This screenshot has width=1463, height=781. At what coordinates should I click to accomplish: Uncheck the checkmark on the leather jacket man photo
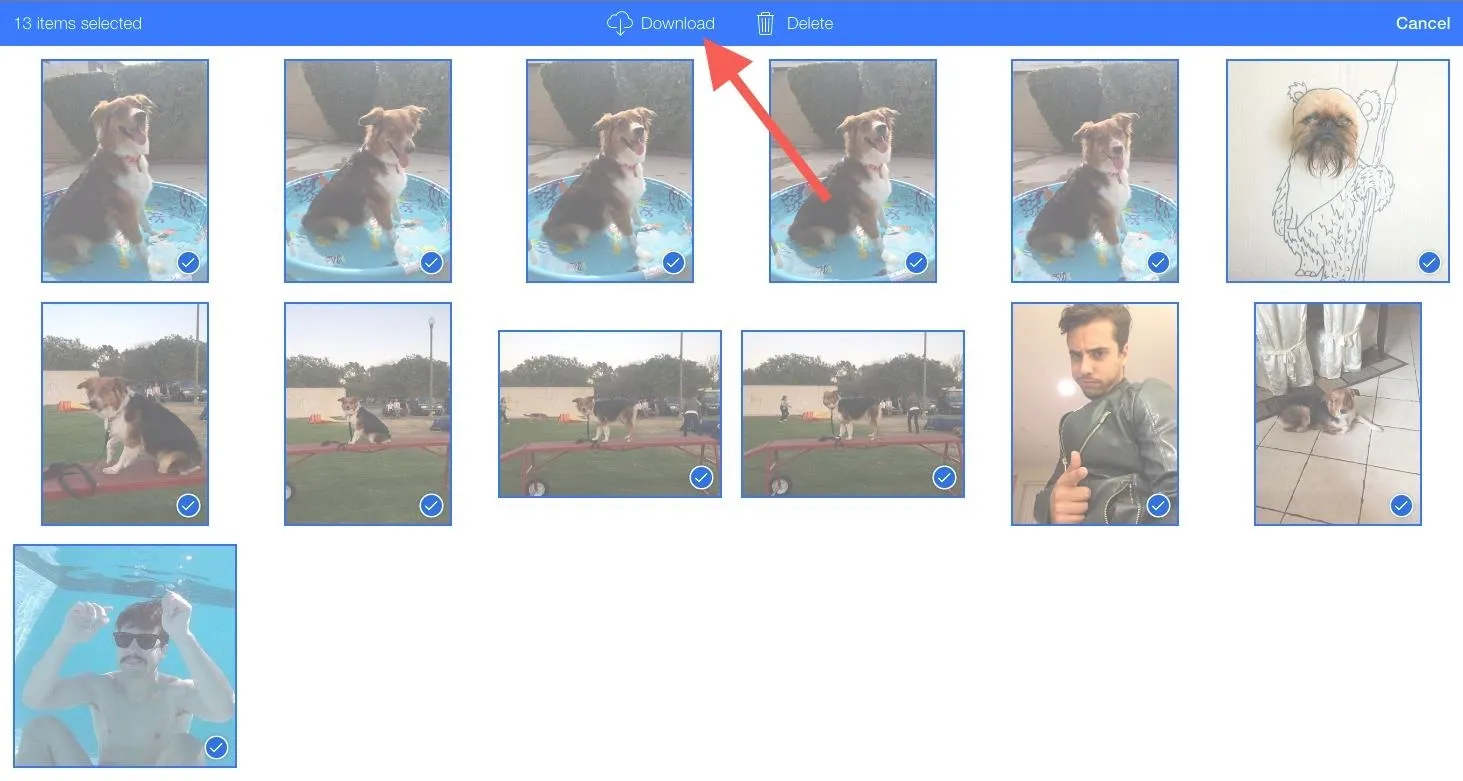[1158, 505]
